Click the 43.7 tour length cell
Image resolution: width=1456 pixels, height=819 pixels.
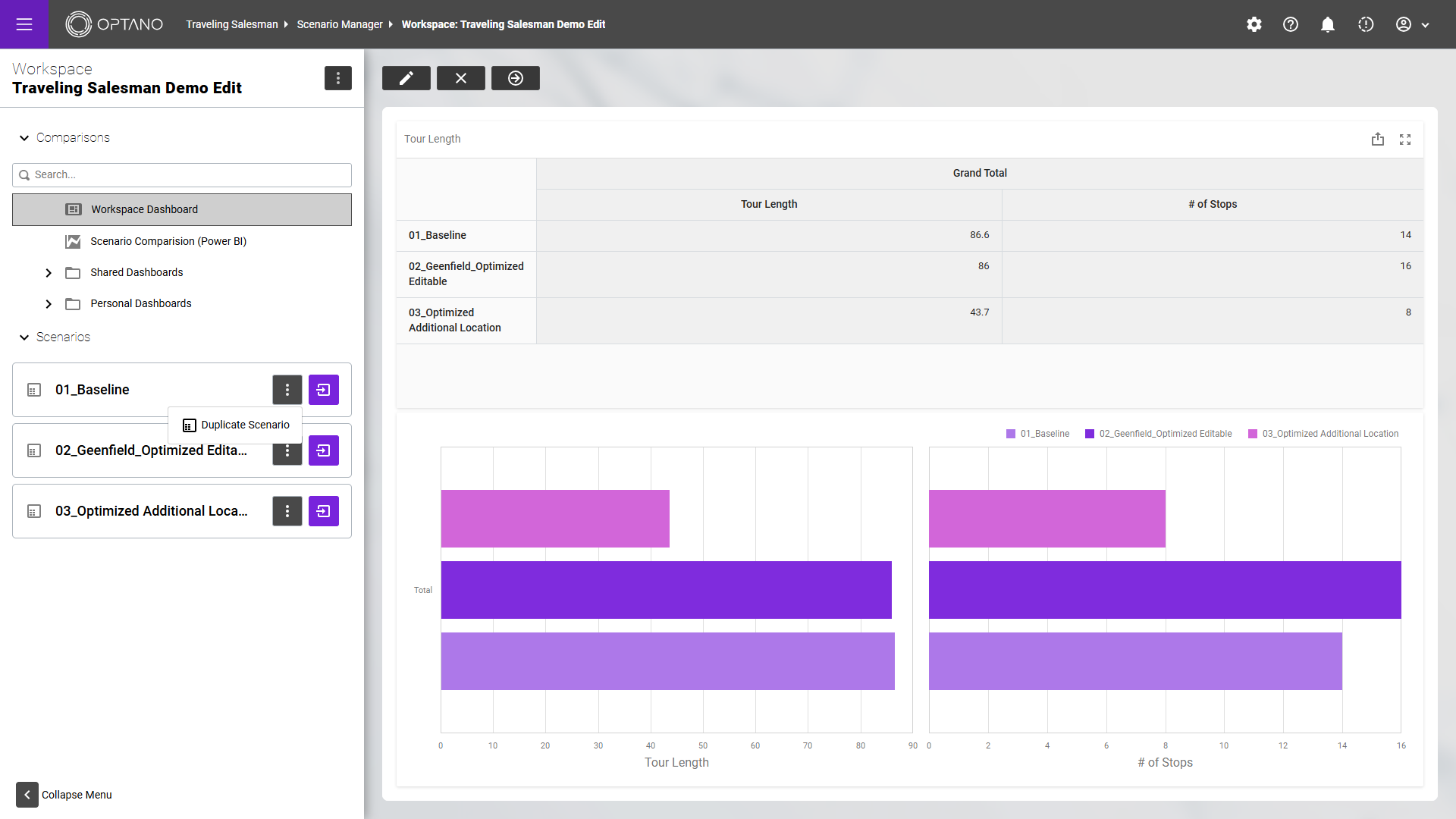[x=769, y=320]
